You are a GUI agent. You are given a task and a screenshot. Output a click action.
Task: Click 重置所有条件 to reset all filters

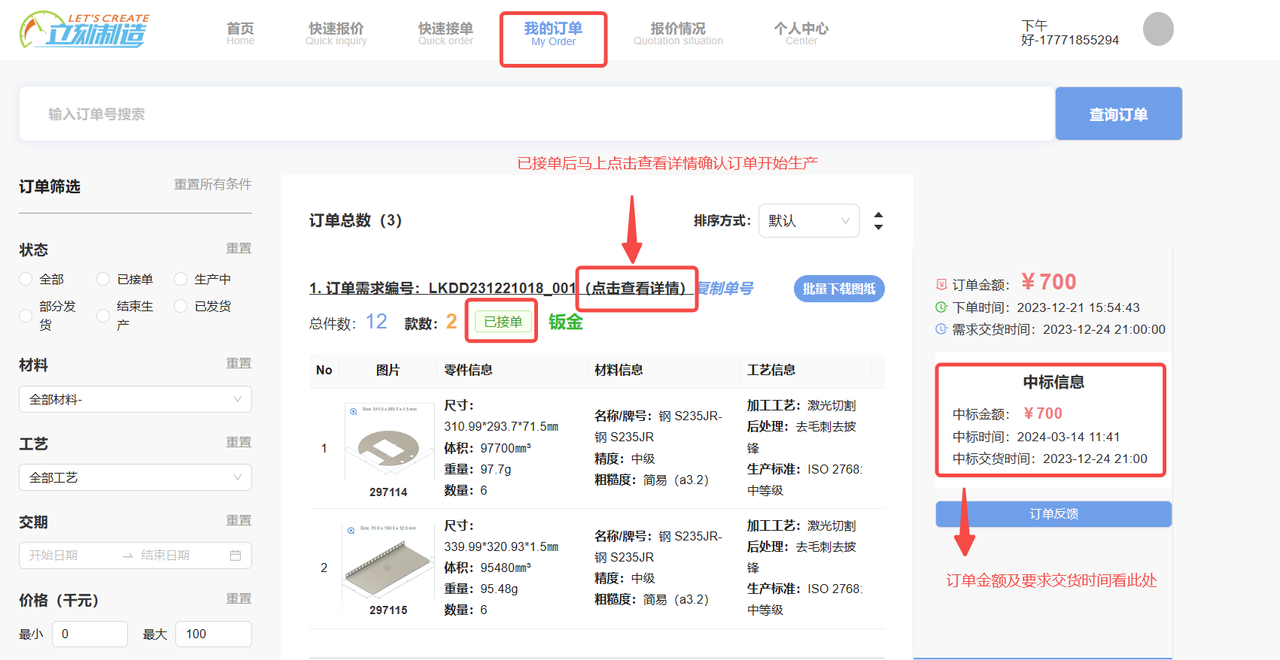(x=213, y=184)
